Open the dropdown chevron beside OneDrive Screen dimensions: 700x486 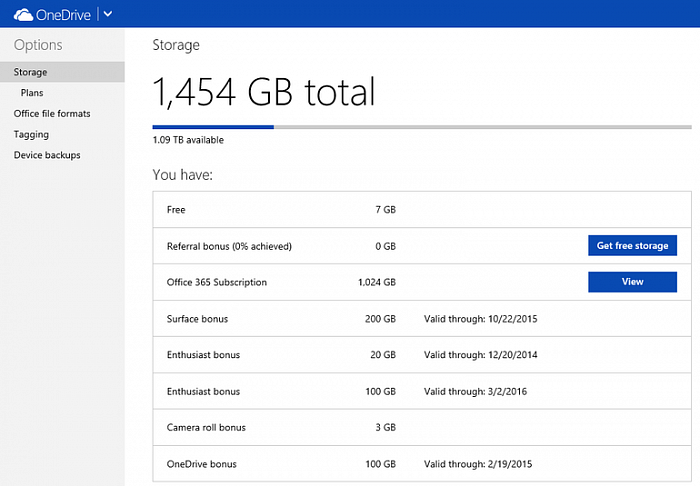pyautogui.click(x=108, y=14)
